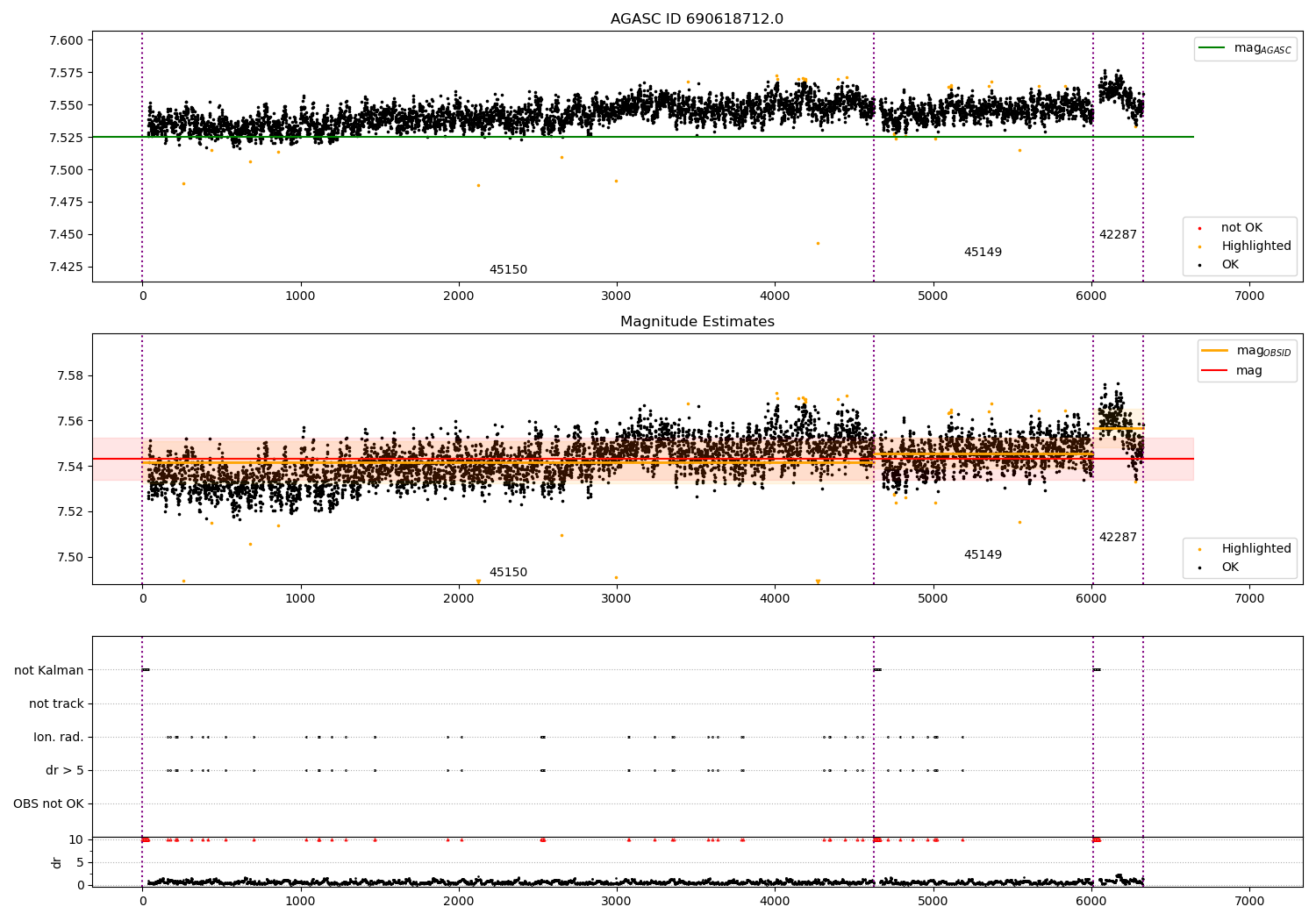Click the red line swatch beside 'mag' legend

(x=1214, y=371)
